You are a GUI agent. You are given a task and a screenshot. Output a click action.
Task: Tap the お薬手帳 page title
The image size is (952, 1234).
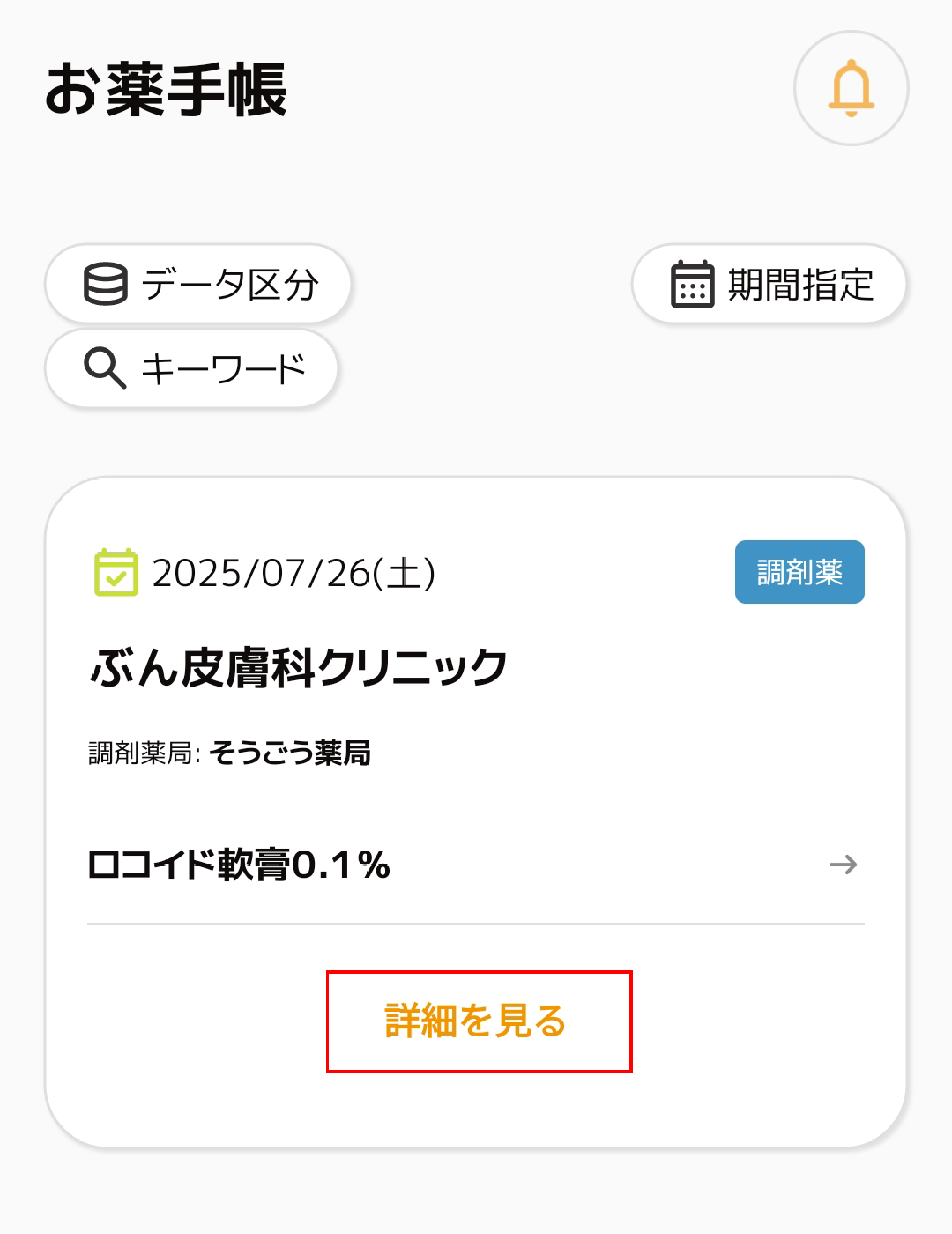tap(165, 89)
